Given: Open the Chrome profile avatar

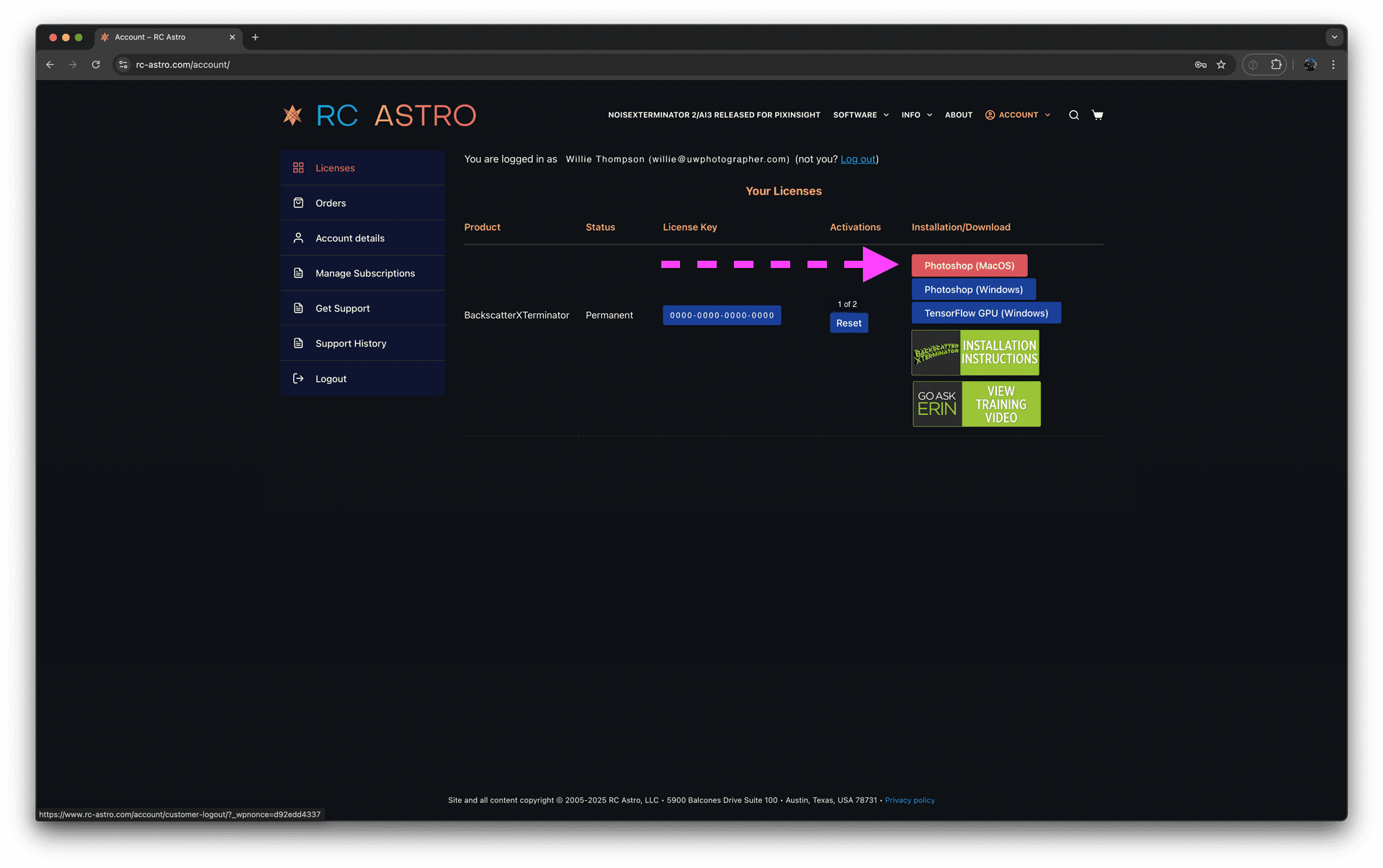Looking at the screenshot, I should click(x=1310, y=65).
